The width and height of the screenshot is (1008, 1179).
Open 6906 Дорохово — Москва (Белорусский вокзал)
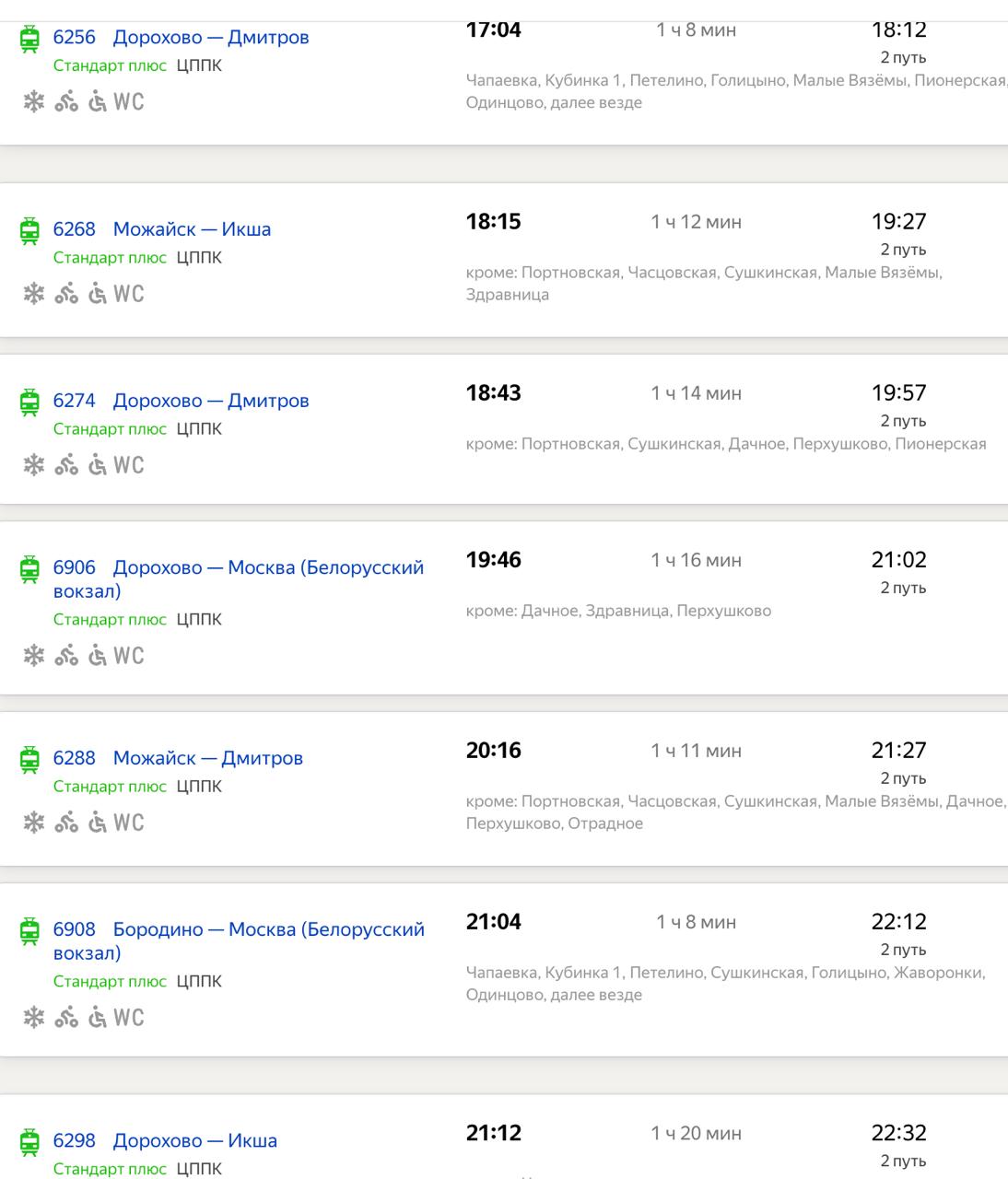(239, 578)
